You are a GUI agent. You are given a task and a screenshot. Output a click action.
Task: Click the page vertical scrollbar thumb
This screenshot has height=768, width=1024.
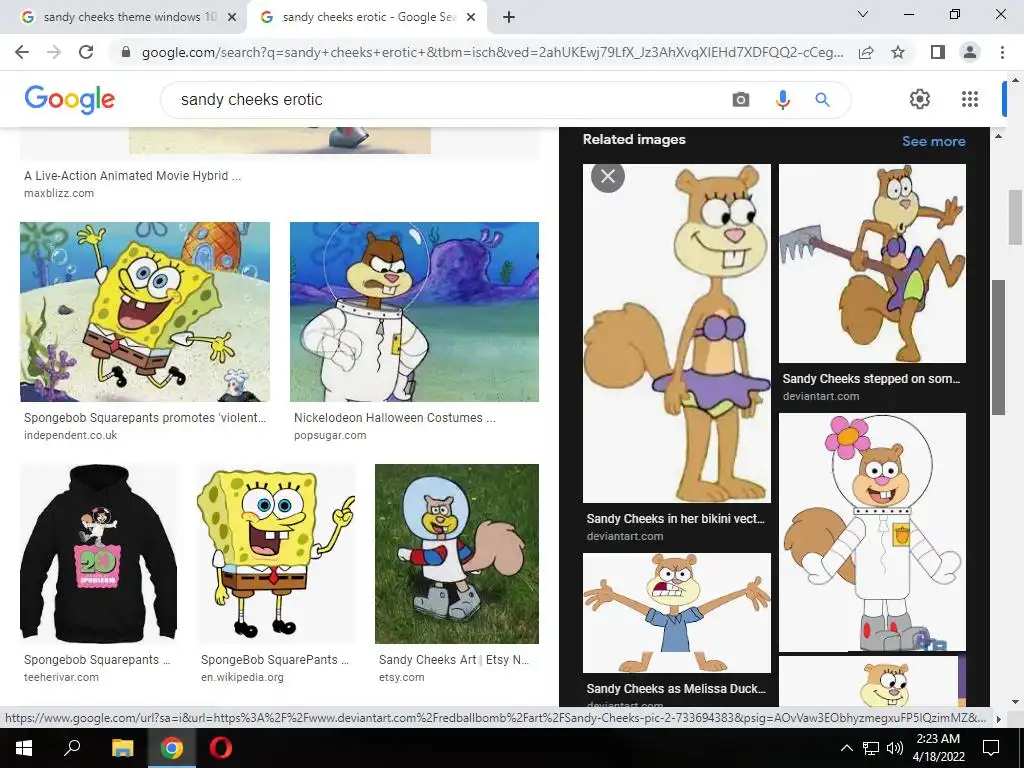click(1015, 217)
